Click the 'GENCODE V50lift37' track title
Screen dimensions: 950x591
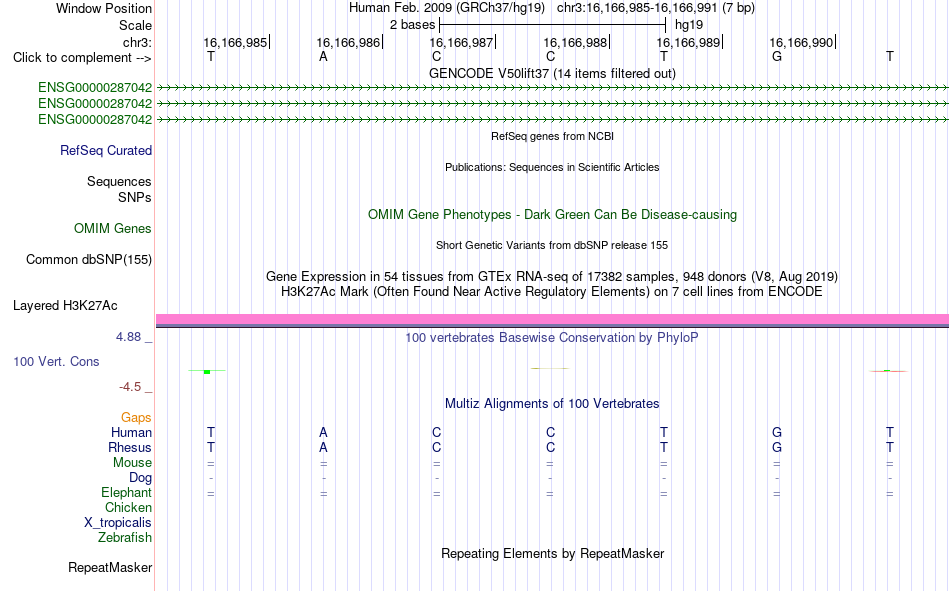[x=552, y=73]
